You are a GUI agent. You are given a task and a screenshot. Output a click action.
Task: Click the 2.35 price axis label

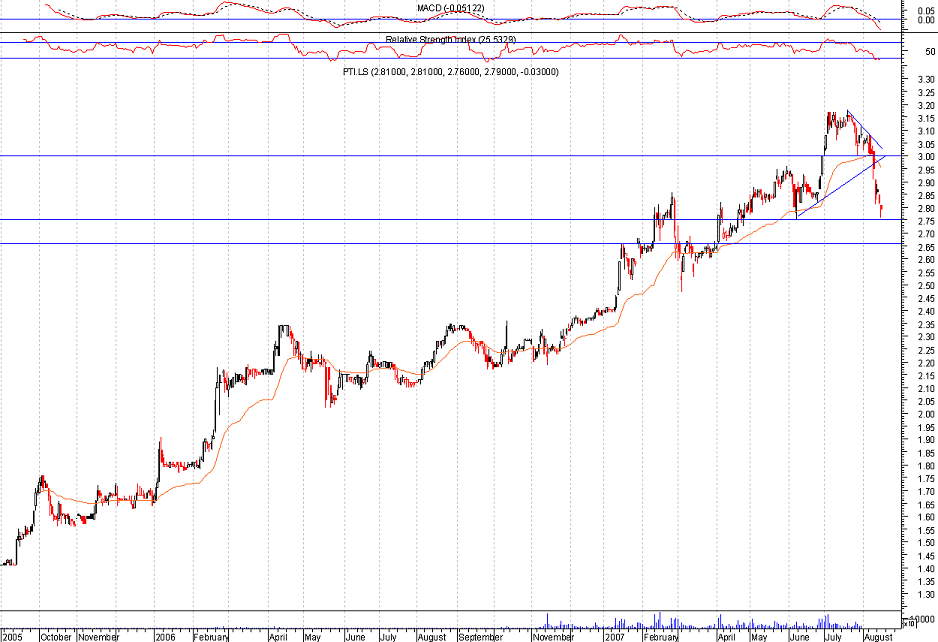pos(925,324)
